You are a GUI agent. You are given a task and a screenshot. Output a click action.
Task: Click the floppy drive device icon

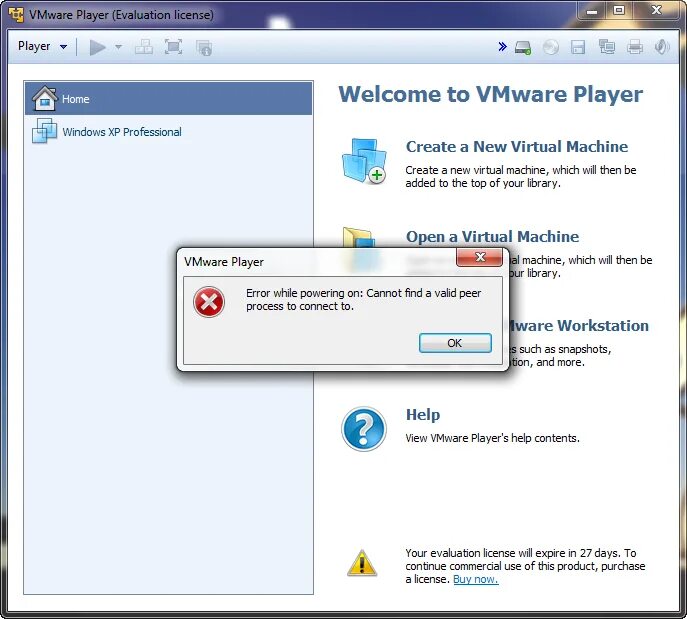click(x=578, y=47)
